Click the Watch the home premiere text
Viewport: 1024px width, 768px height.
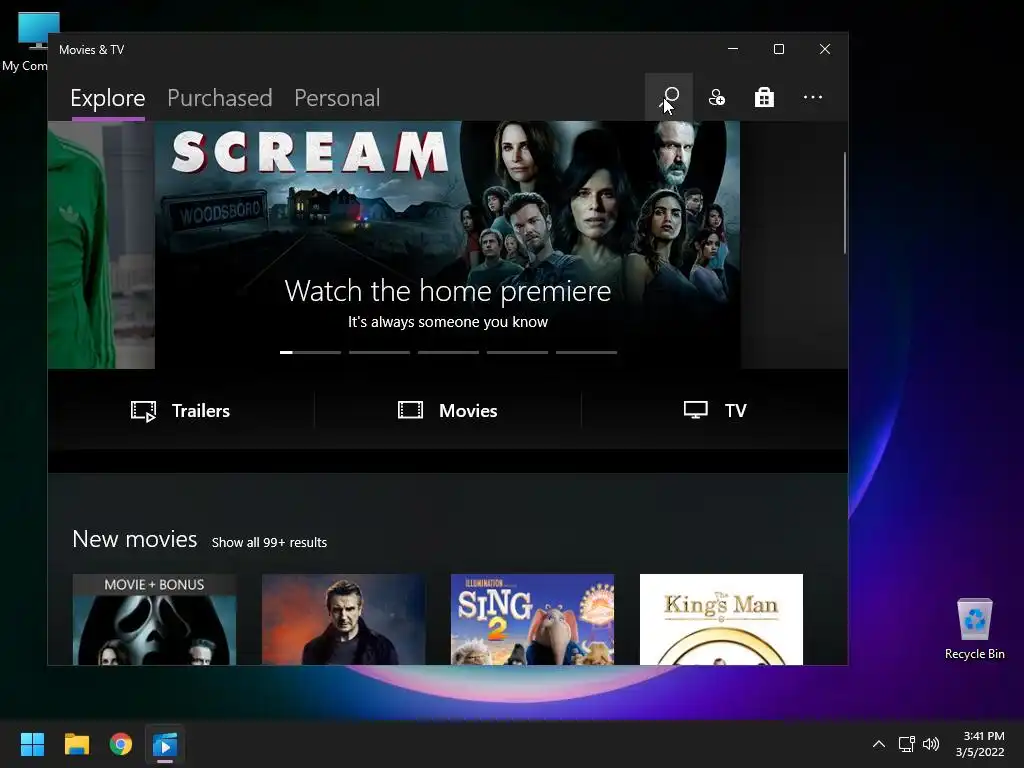(448, 291)
